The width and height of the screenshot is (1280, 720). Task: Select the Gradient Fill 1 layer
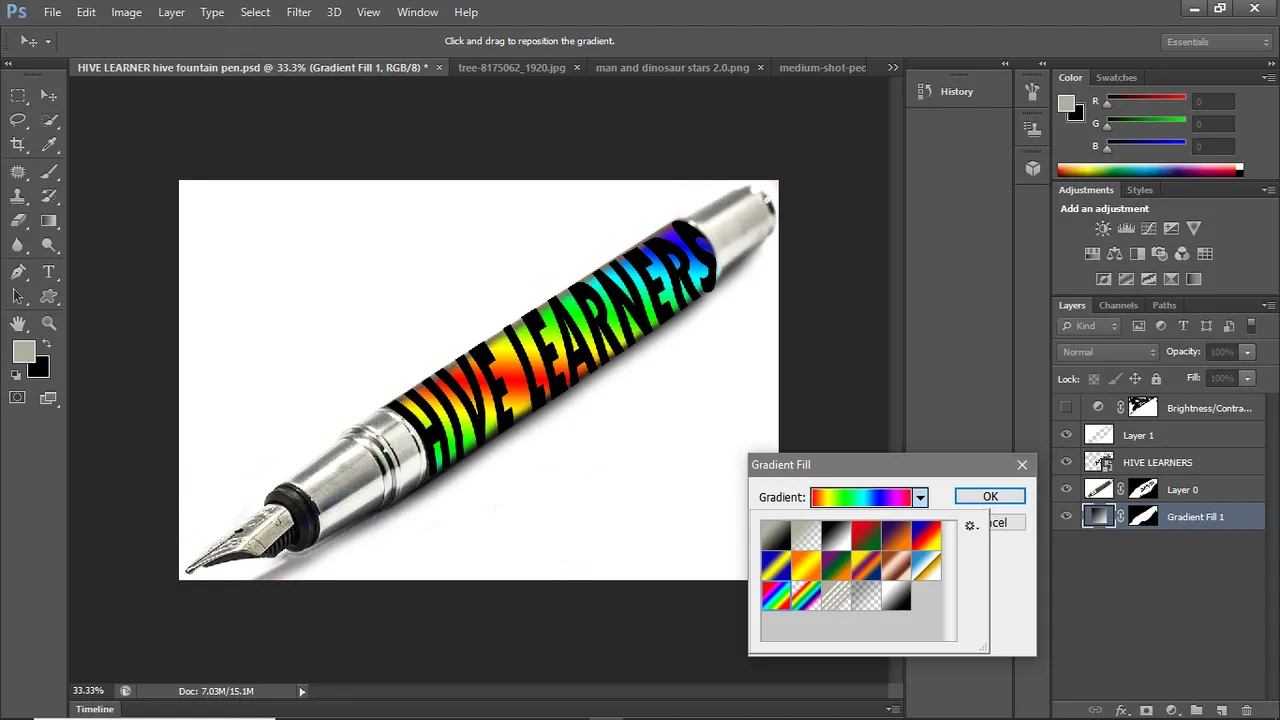pos(1195,517)
